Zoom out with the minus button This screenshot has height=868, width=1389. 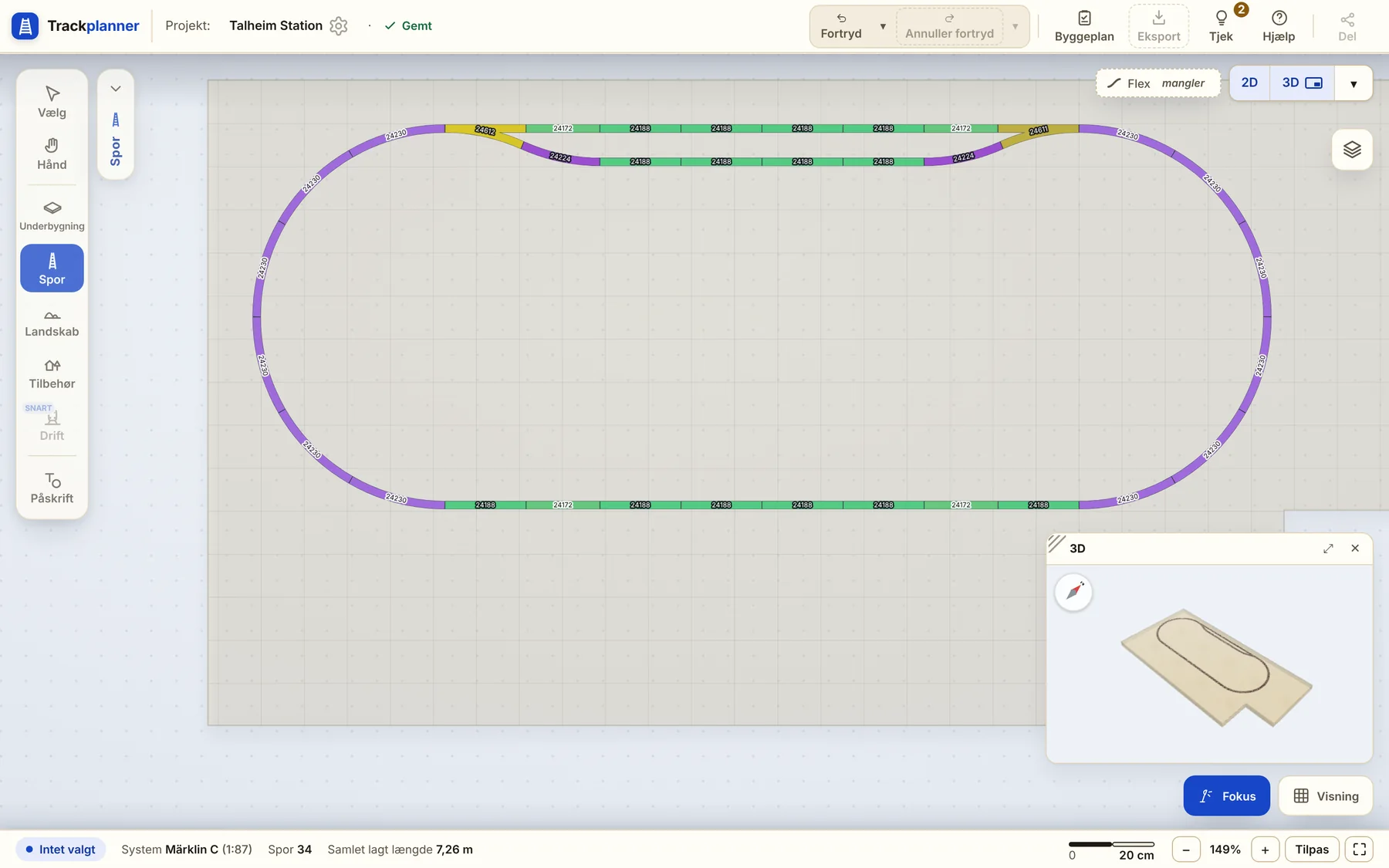(1186, 849)
